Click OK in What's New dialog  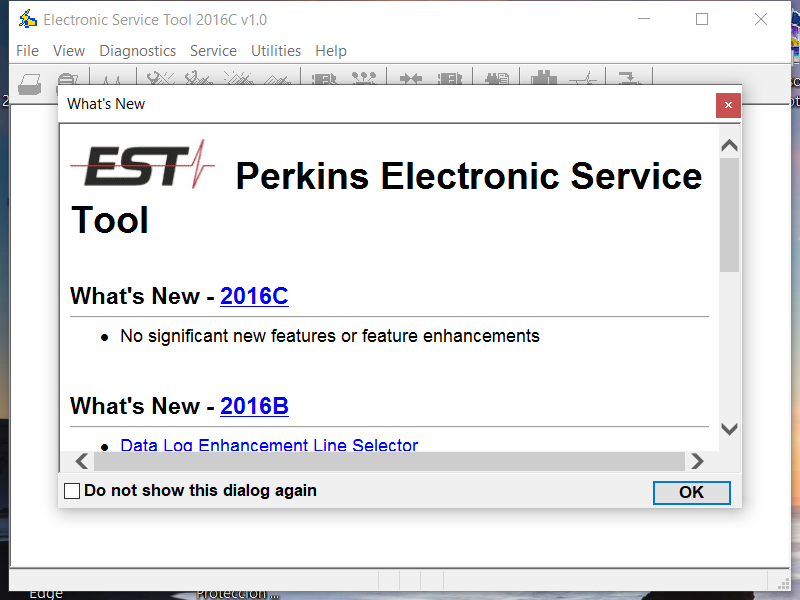(691, 492)
